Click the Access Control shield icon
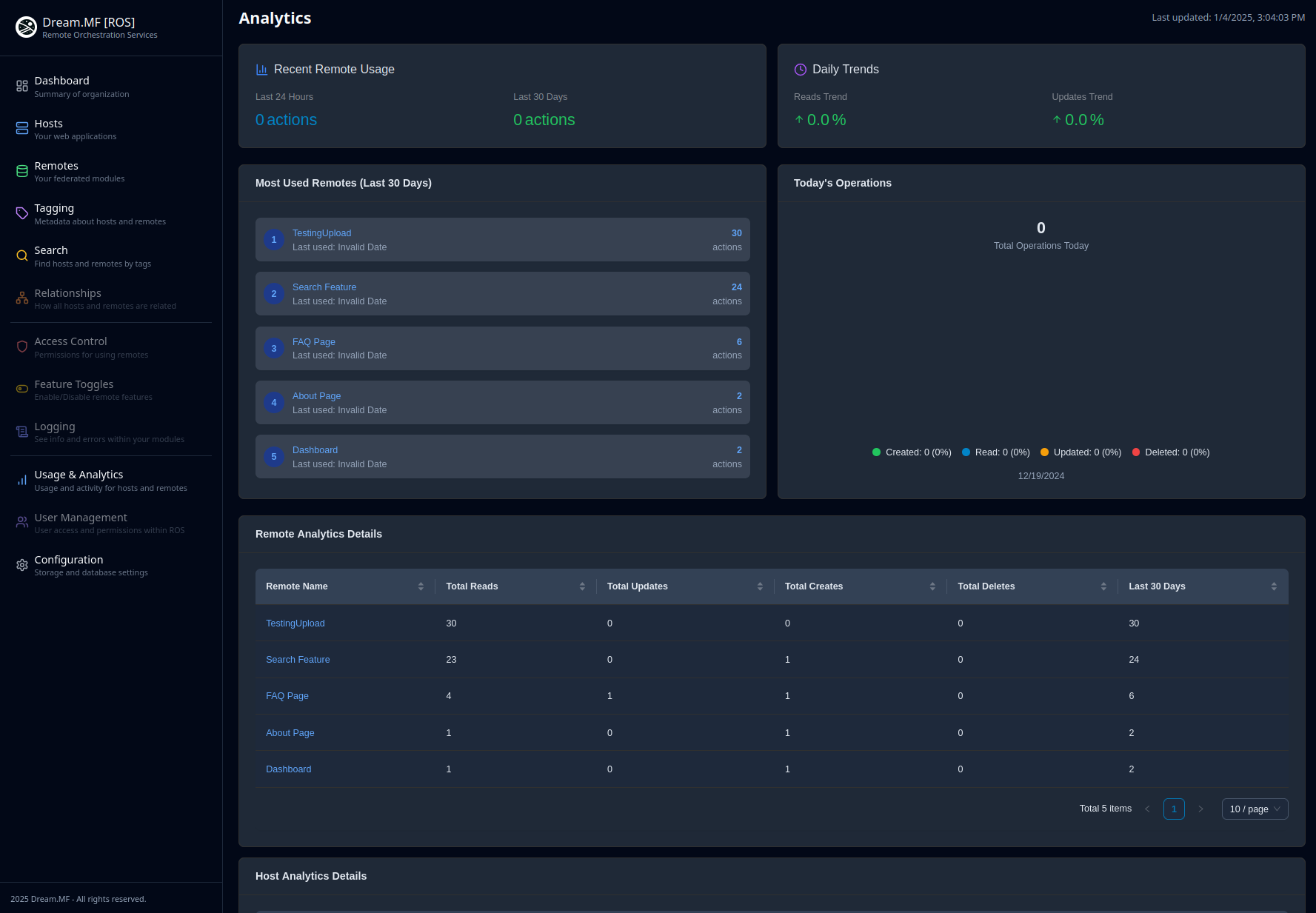This screenshot has height=913, width=1316. pyautogui.click(x=22, y=347)
